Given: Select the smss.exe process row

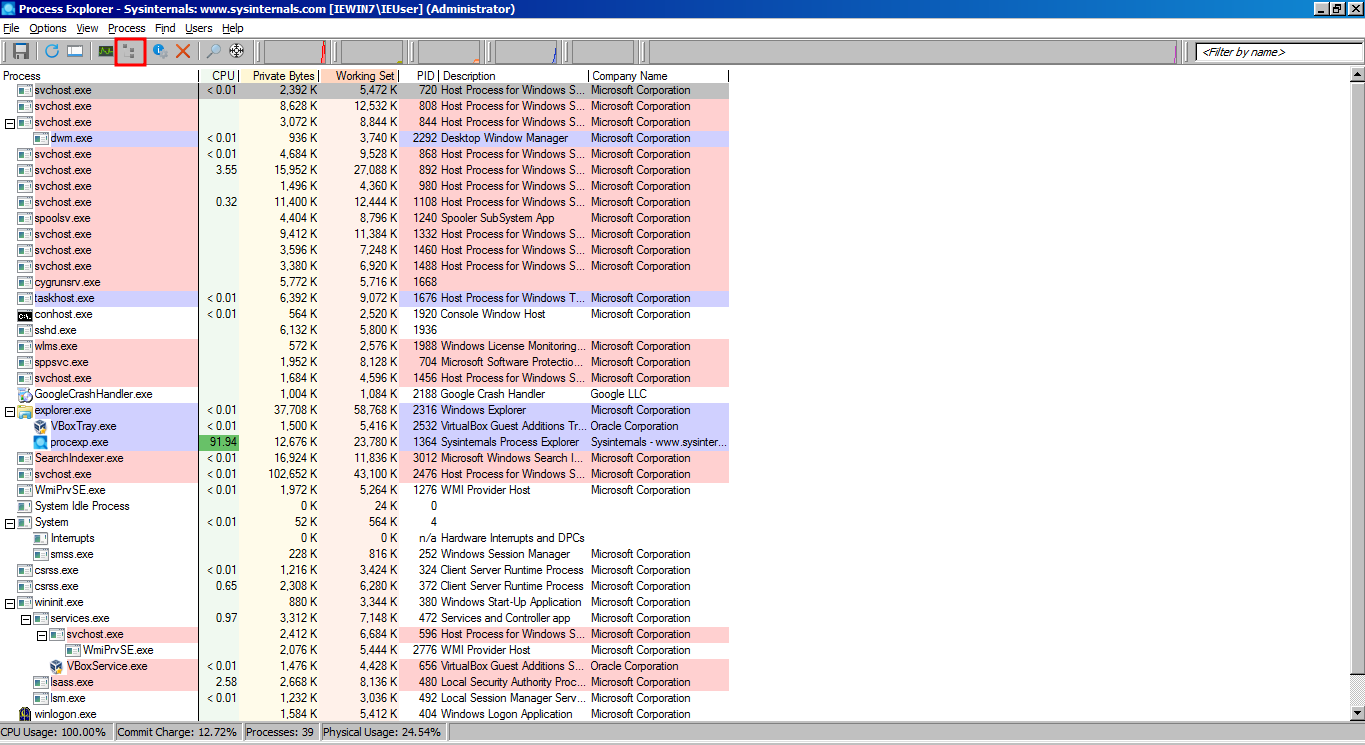Looking at the screenshot, I should [364, 554].
